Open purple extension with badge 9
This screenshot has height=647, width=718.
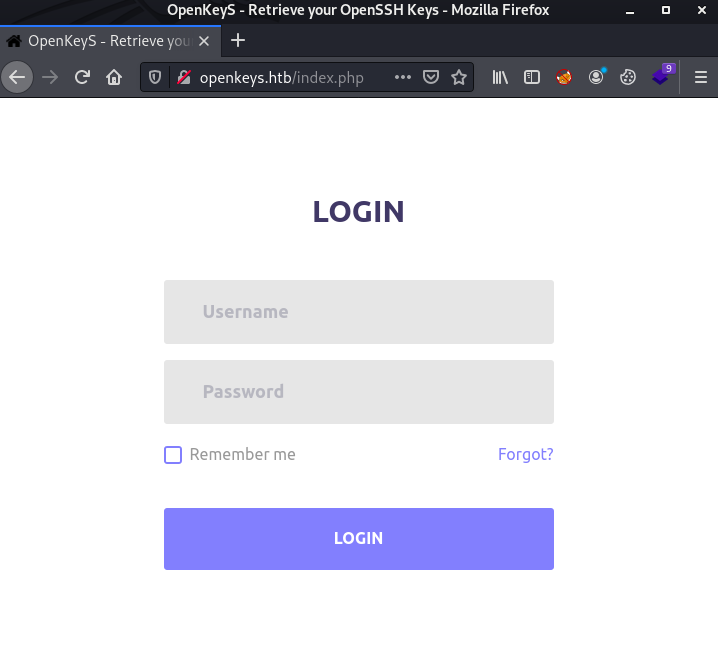(x=663, y=75)
